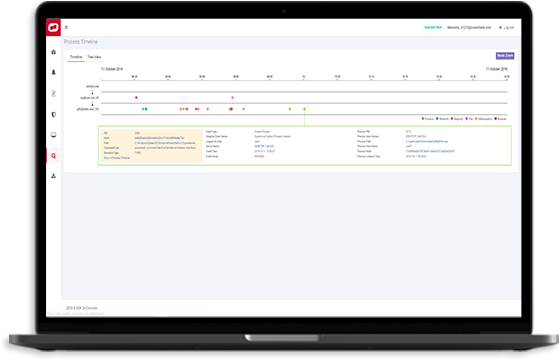Open the Process Hash link value
560x361 pixels.
[x=430, y=151]
